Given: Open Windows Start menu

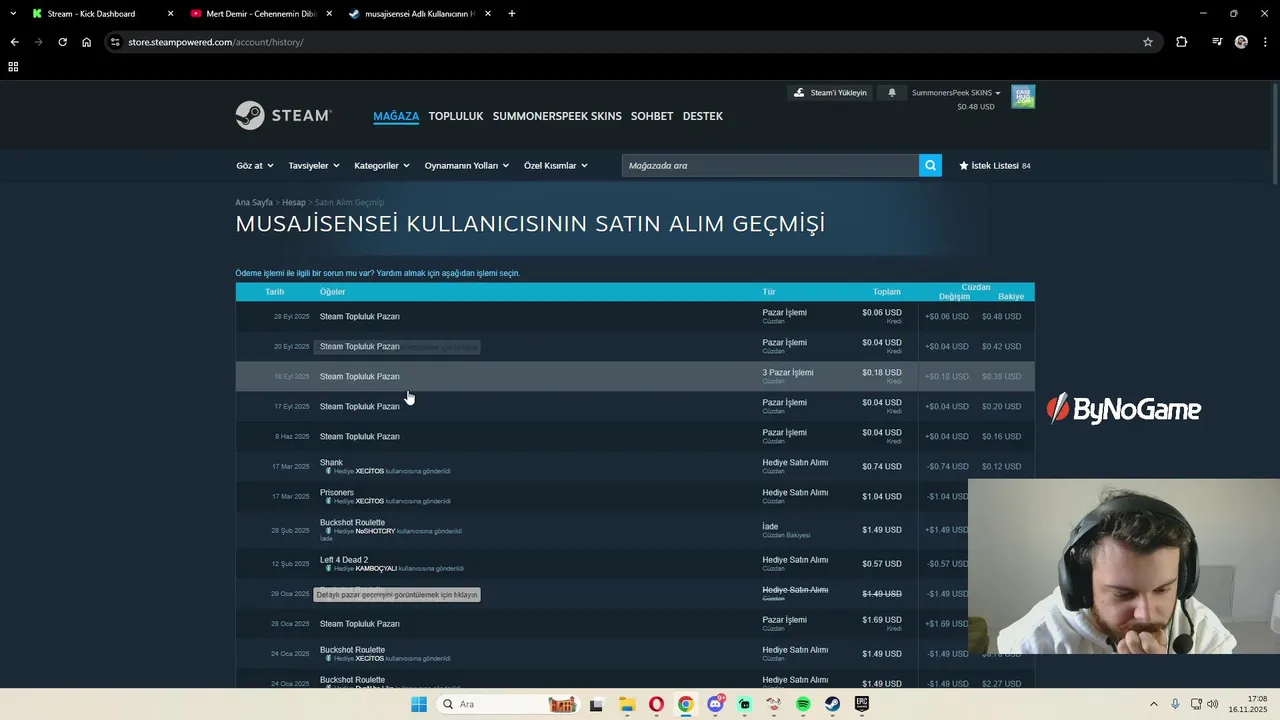Looking at the screenshot, I should pos(419,704).
